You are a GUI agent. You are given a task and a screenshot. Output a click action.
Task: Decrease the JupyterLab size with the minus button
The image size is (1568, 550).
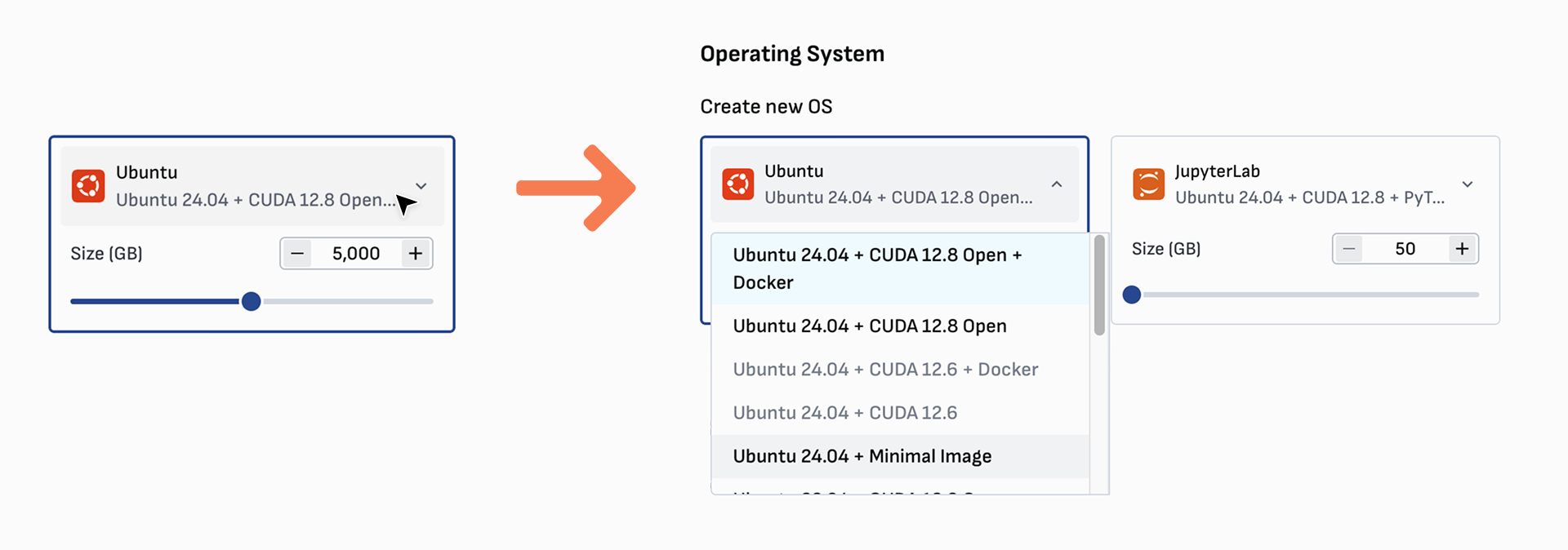point(1349,249)
